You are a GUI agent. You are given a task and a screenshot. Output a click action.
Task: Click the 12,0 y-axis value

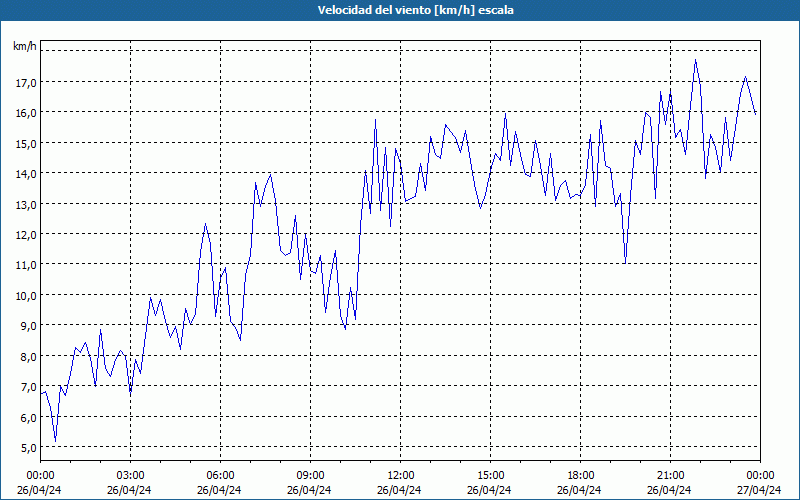click(26, 235)
